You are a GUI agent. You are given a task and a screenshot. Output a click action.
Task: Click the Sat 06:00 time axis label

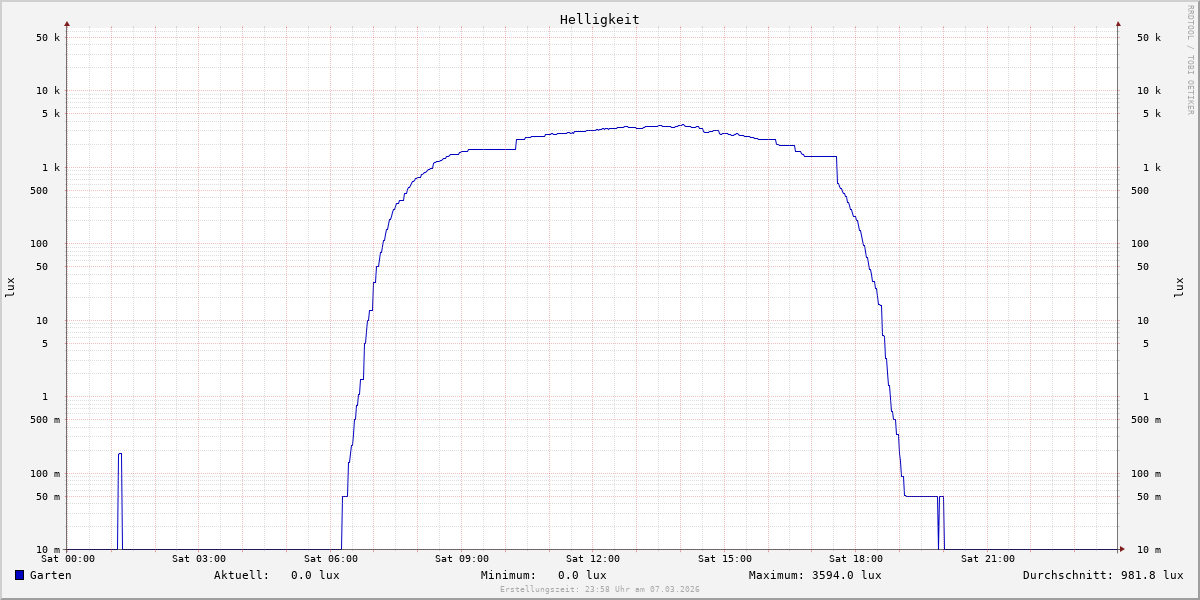331,559
